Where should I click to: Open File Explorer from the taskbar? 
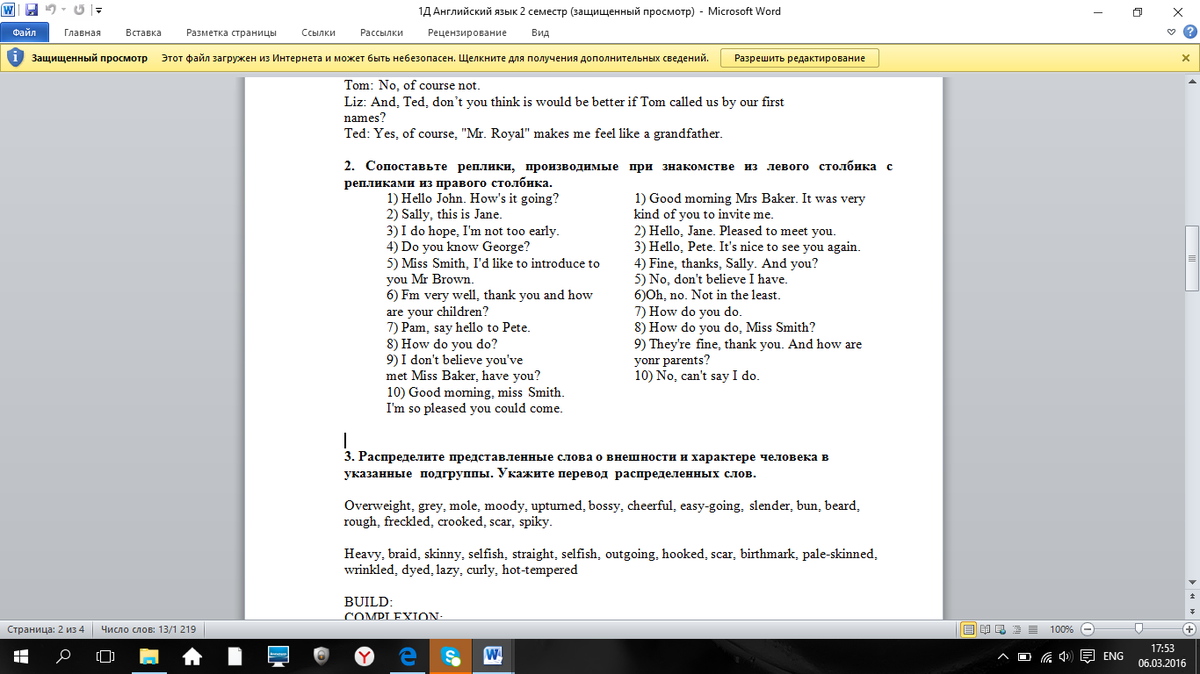pos(149,656)
